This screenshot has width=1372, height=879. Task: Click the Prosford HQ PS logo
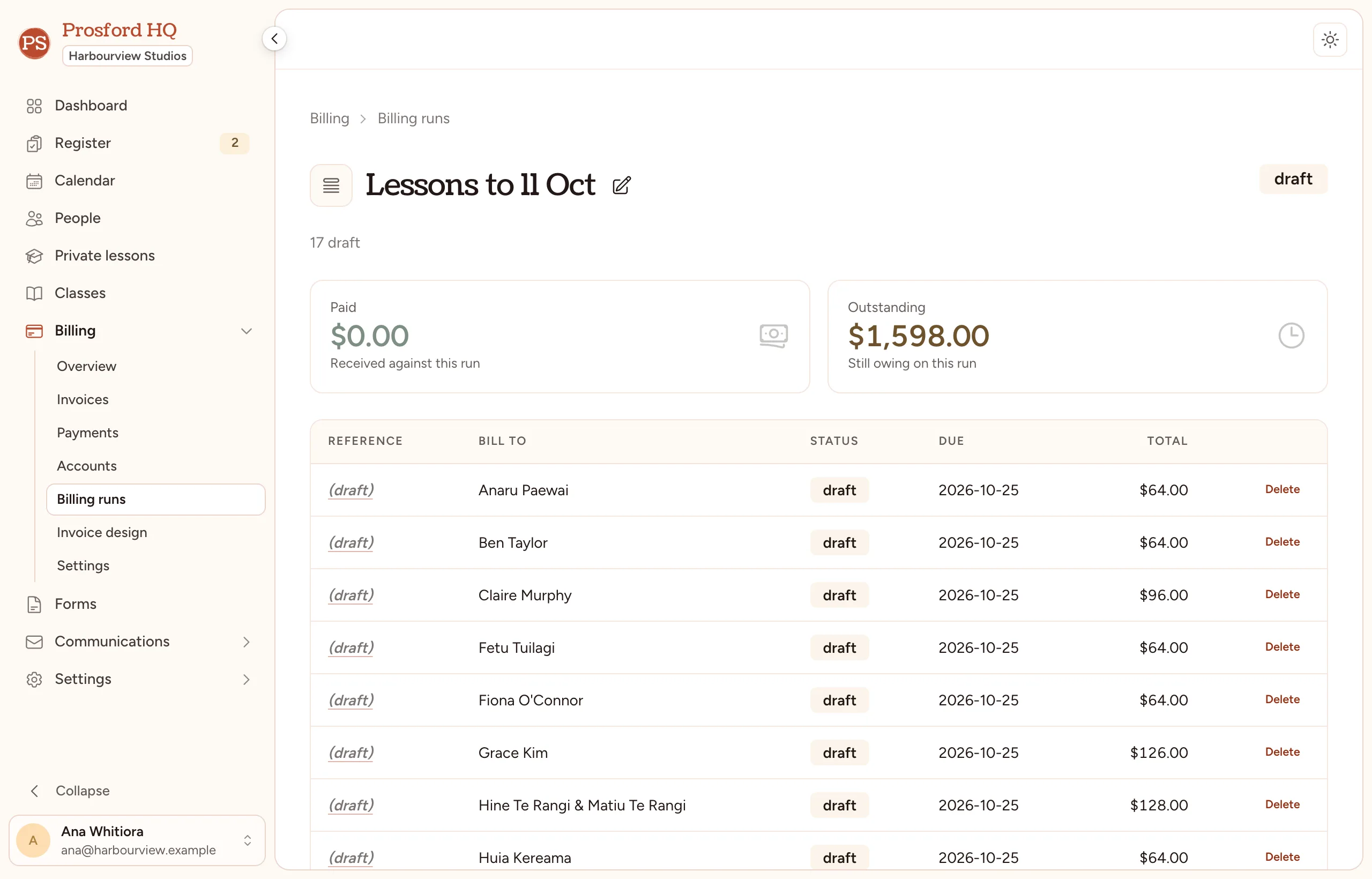(x=34, y=43)
